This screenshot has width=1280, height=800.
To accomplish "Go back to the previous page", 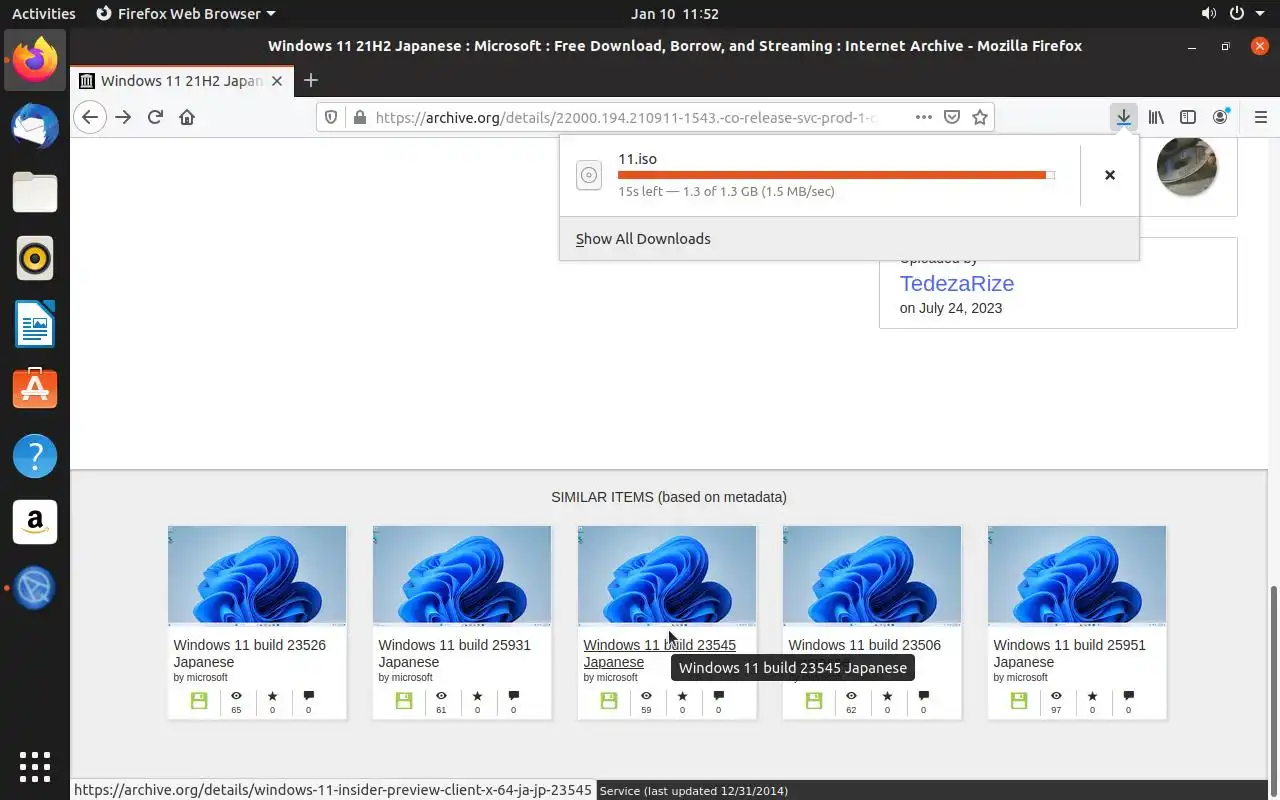I will pos(90,117).
